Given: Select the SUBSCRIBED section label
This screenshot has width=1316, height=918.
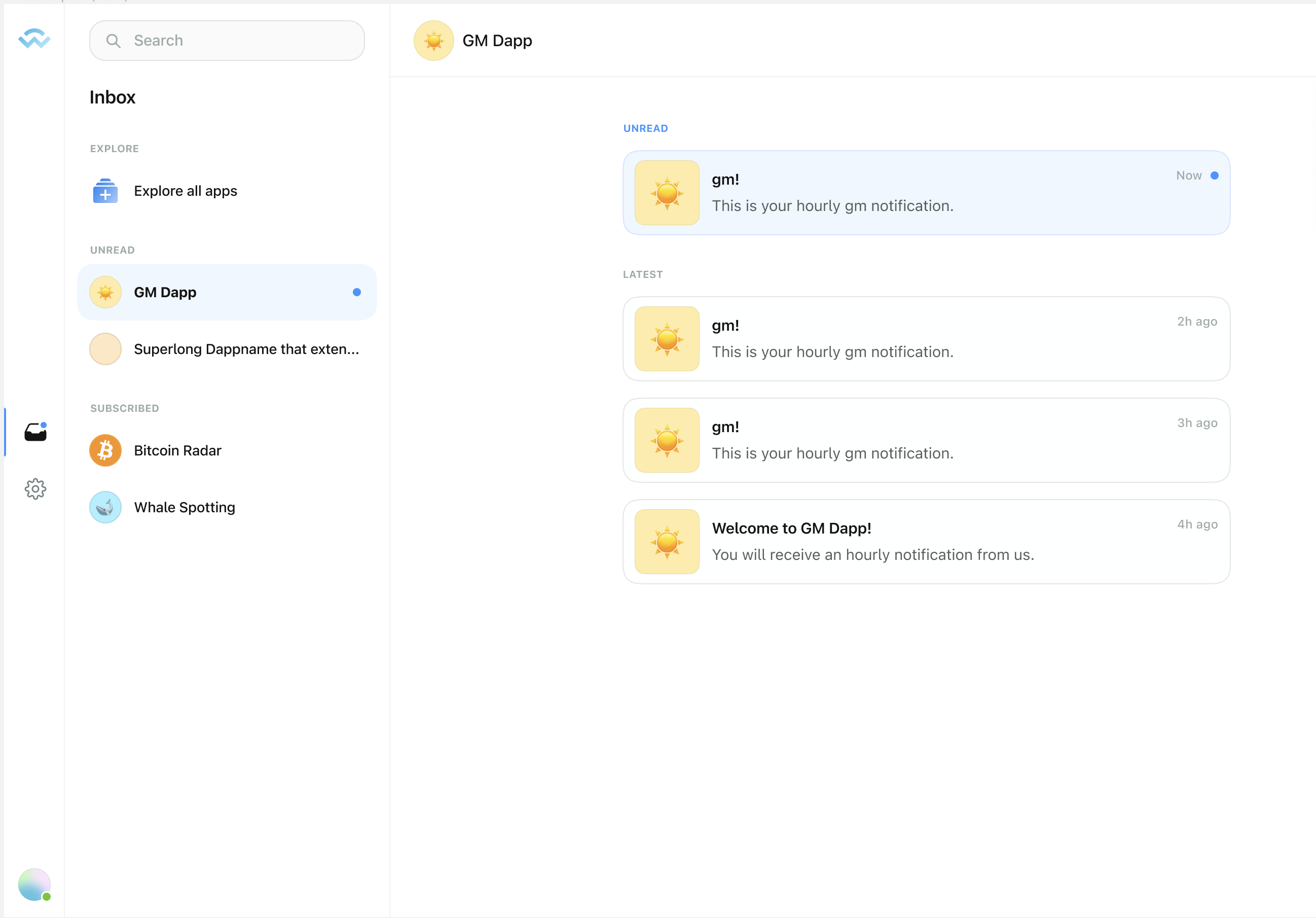Looking at the screenshot, I should click(124, 408).
